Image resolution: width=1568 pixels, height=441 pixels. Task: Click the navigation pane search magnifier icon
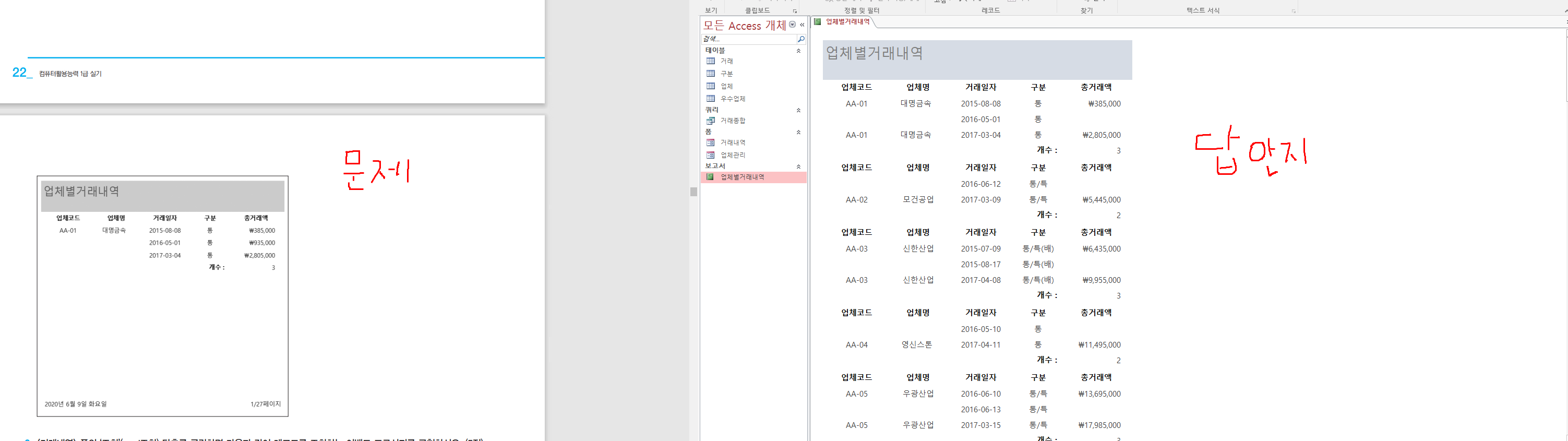coord(801,39)
